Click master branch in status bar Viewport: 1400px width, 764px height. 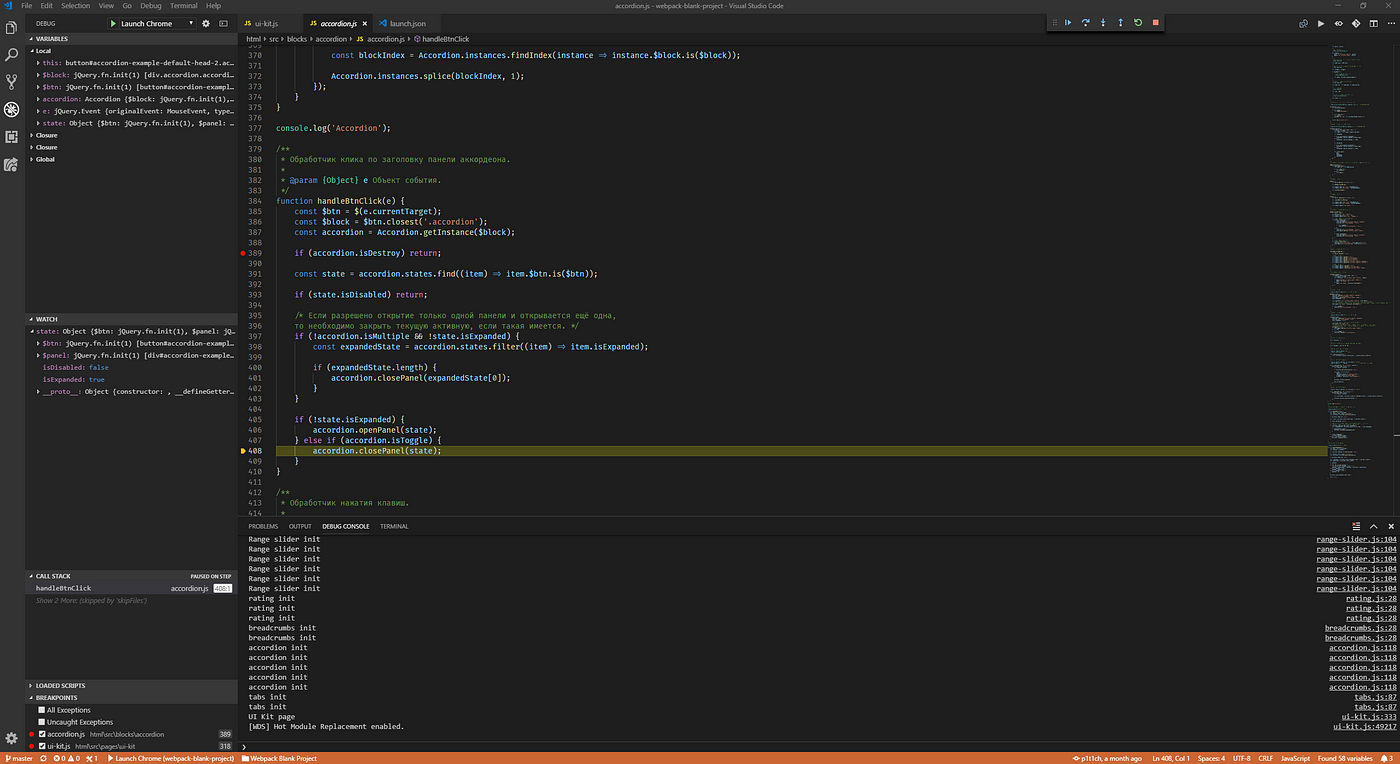tap(20, 758)
